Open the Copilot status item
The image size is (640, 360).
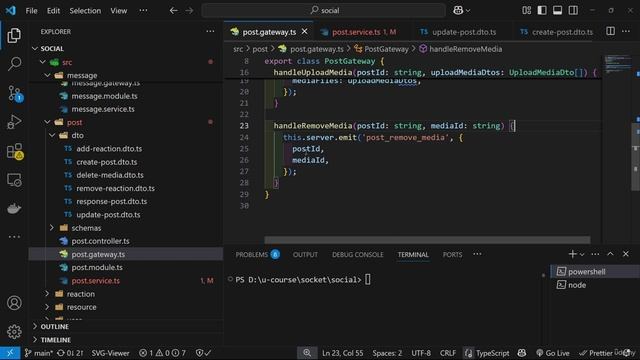click(522, 353)
